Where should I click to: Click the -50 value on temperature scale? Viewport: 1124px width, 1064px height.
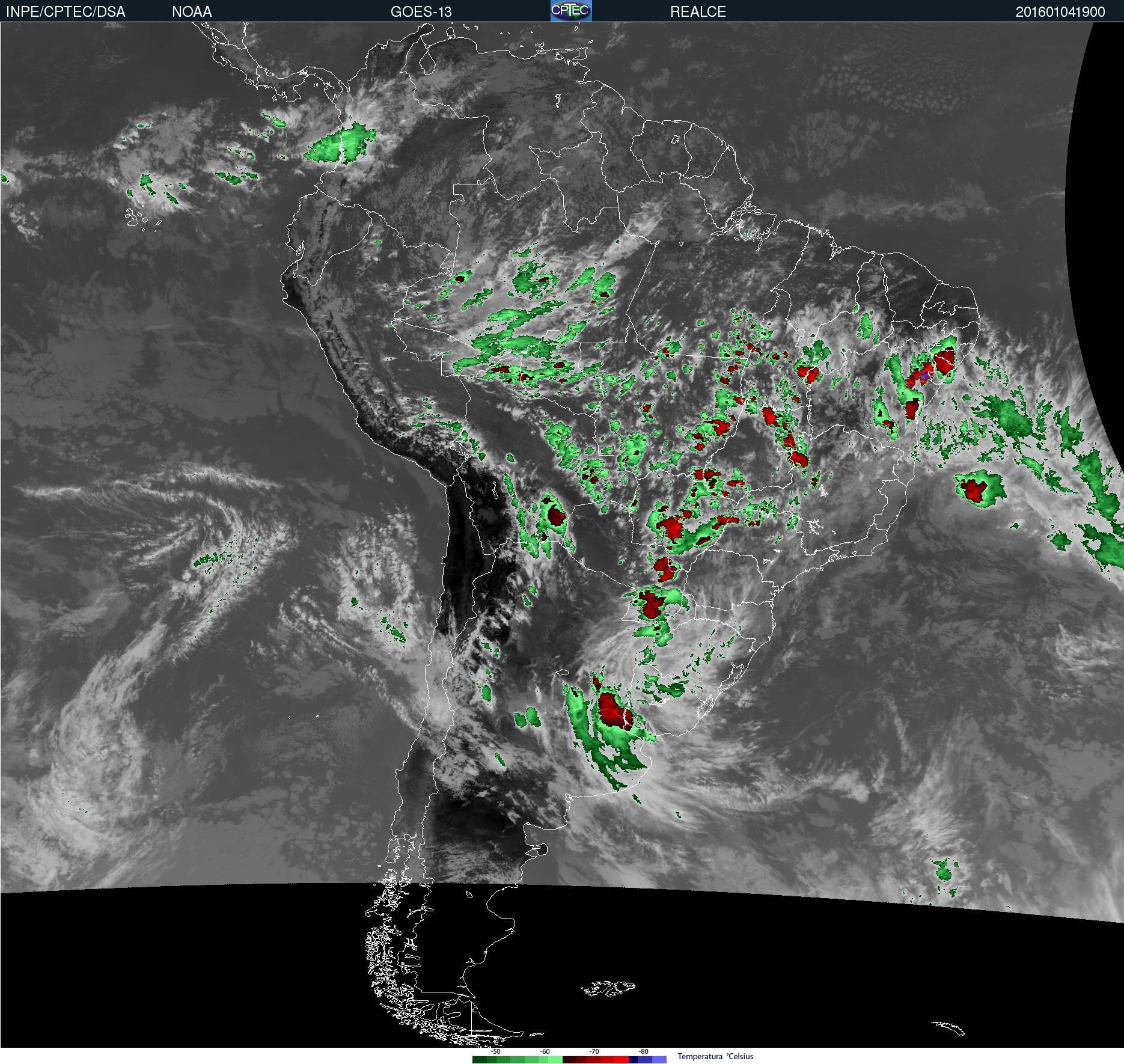(495, 1051)
